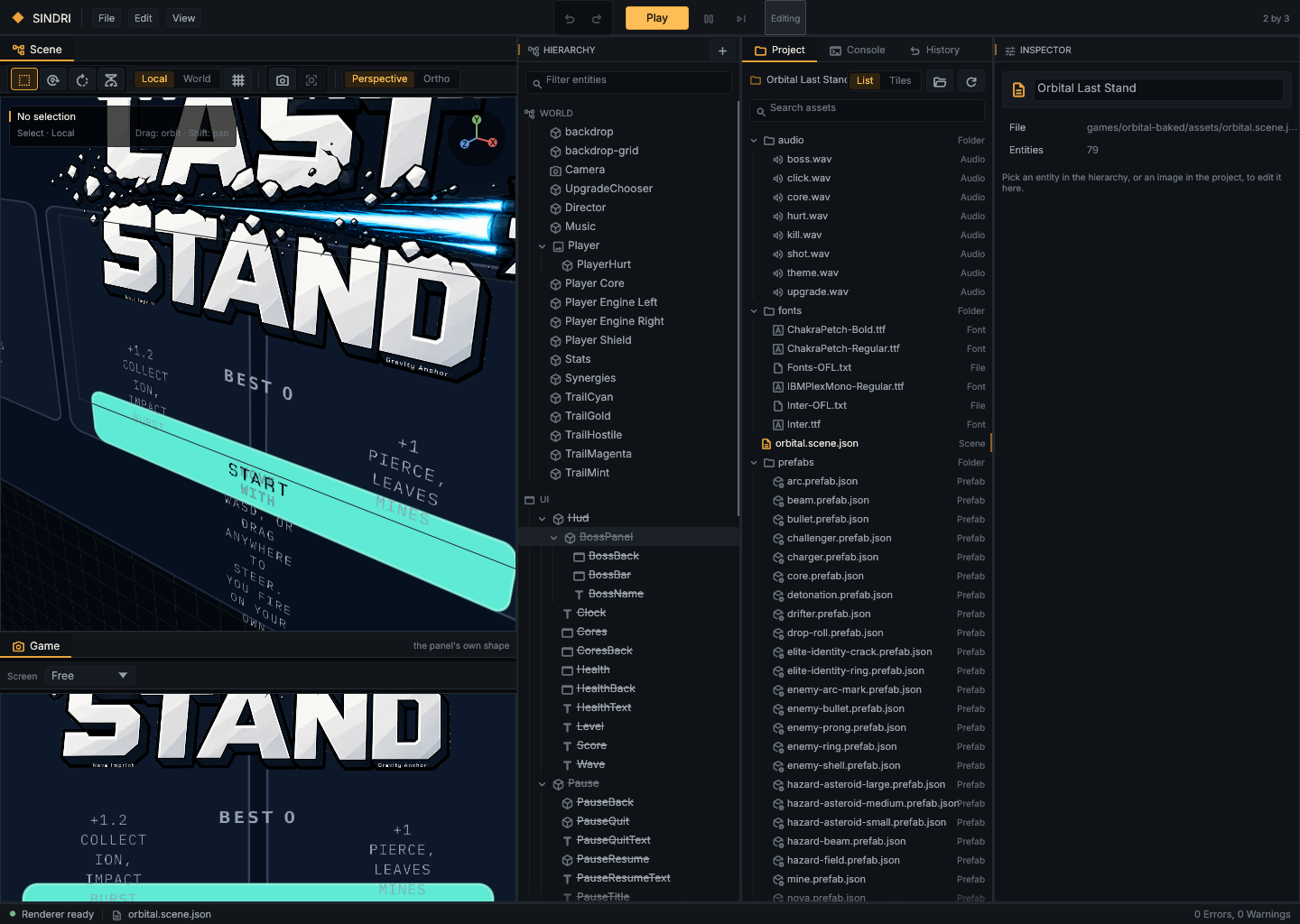Refresh the project assets list

[971, 81]
